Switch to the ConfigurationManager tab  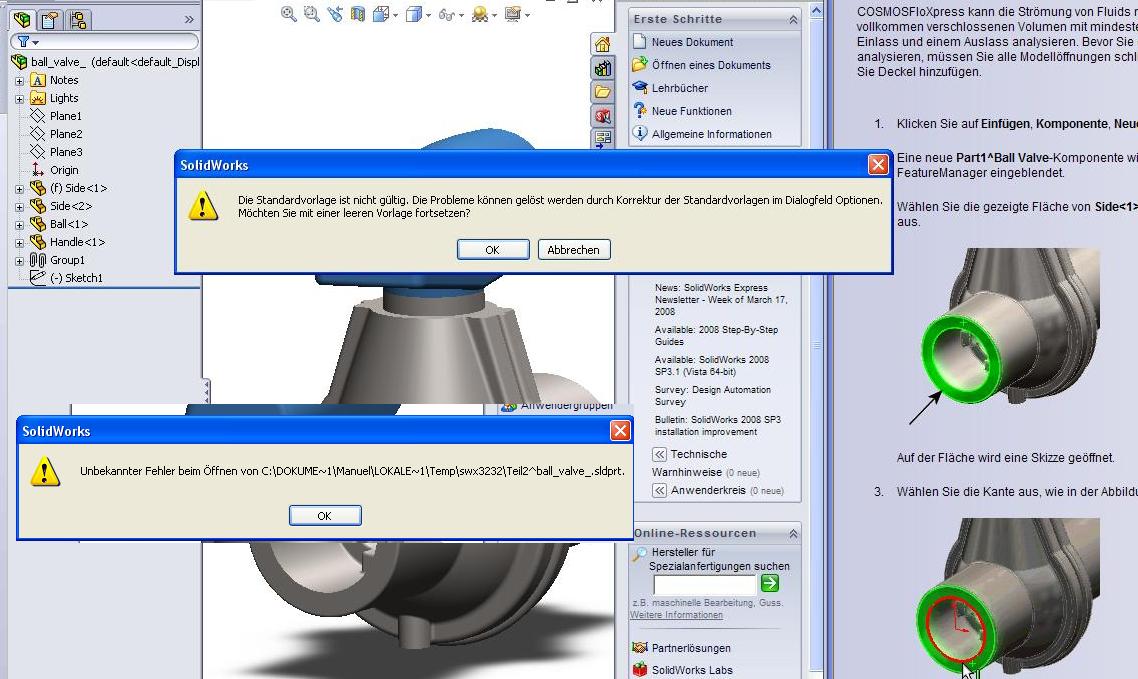pos(76,20)
